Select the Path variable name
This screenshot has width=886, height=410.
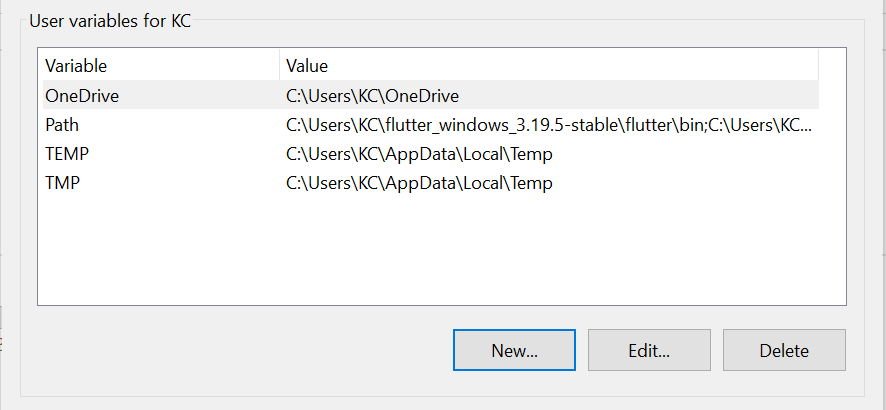[62, 125]
